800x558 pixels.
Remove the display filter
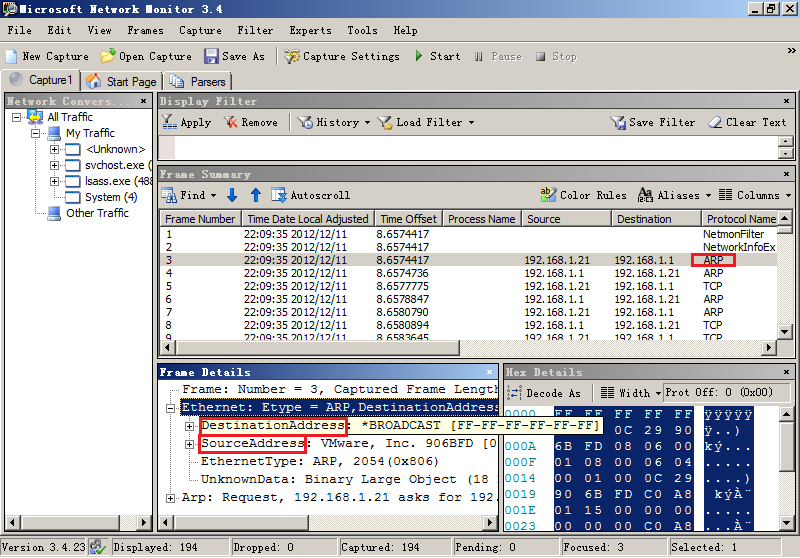pos(251,122)
